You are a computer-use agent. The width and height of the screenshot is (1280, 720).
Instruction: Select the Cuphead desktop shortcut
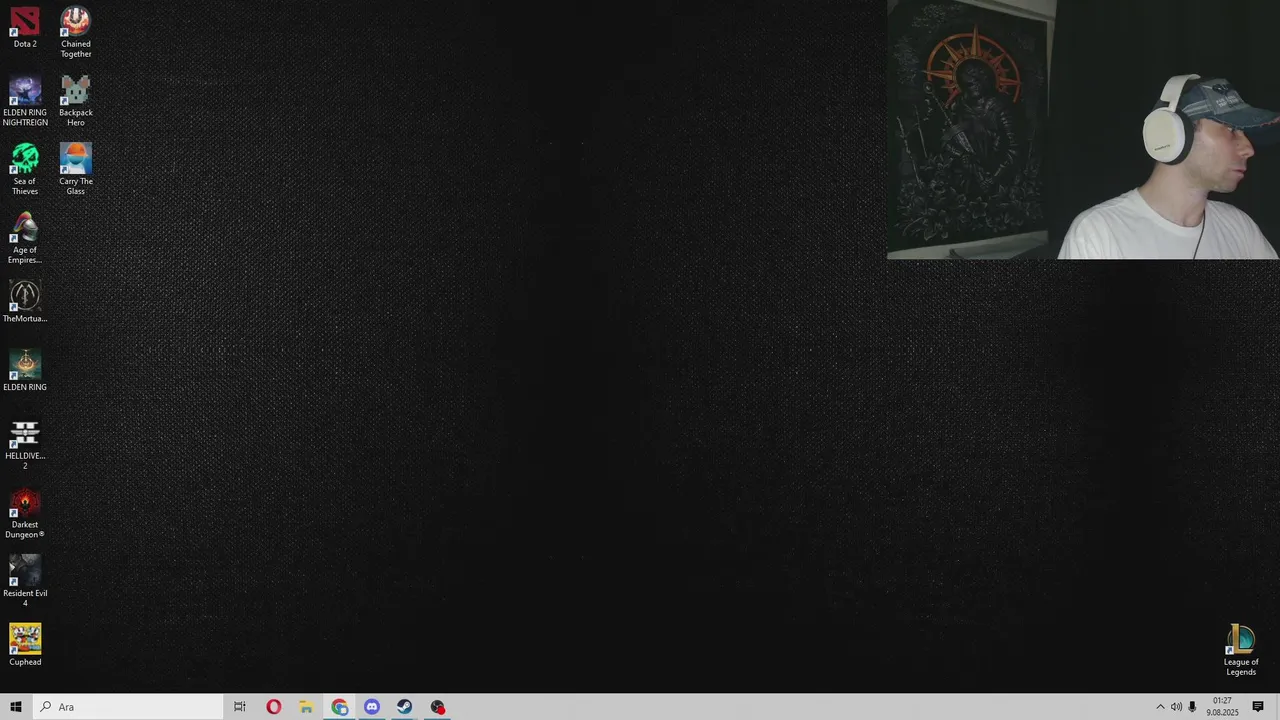pyautogui.click(x=25, y=646)
